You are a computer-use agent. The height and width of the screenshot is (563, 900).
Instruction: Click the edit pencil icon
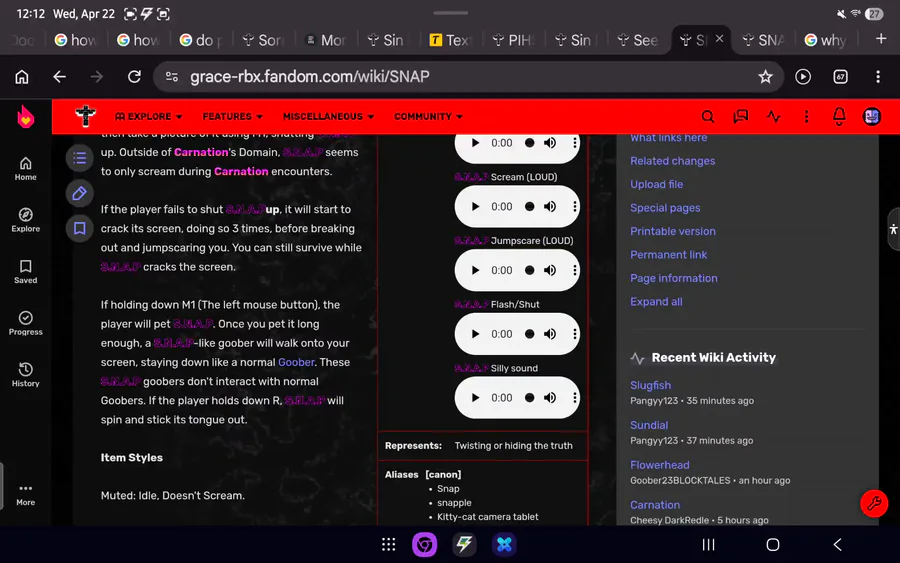79,193
